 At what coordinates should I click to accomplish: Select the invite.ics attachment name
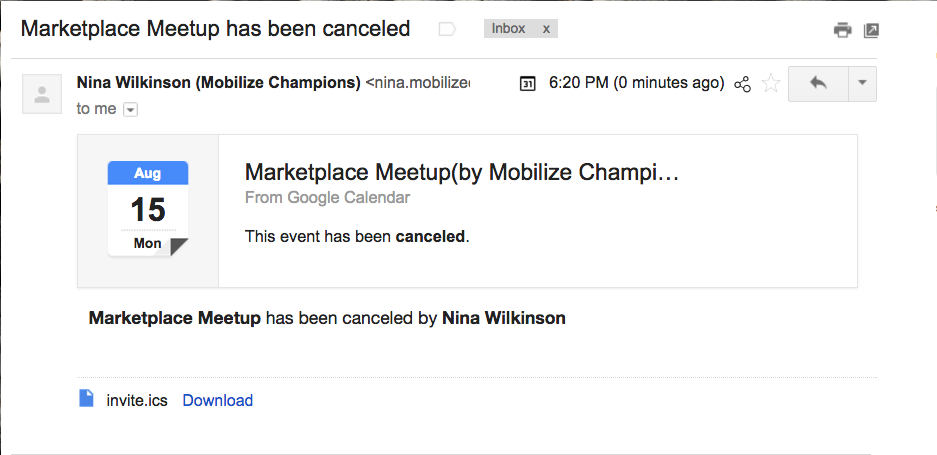[x=137, y=400]
